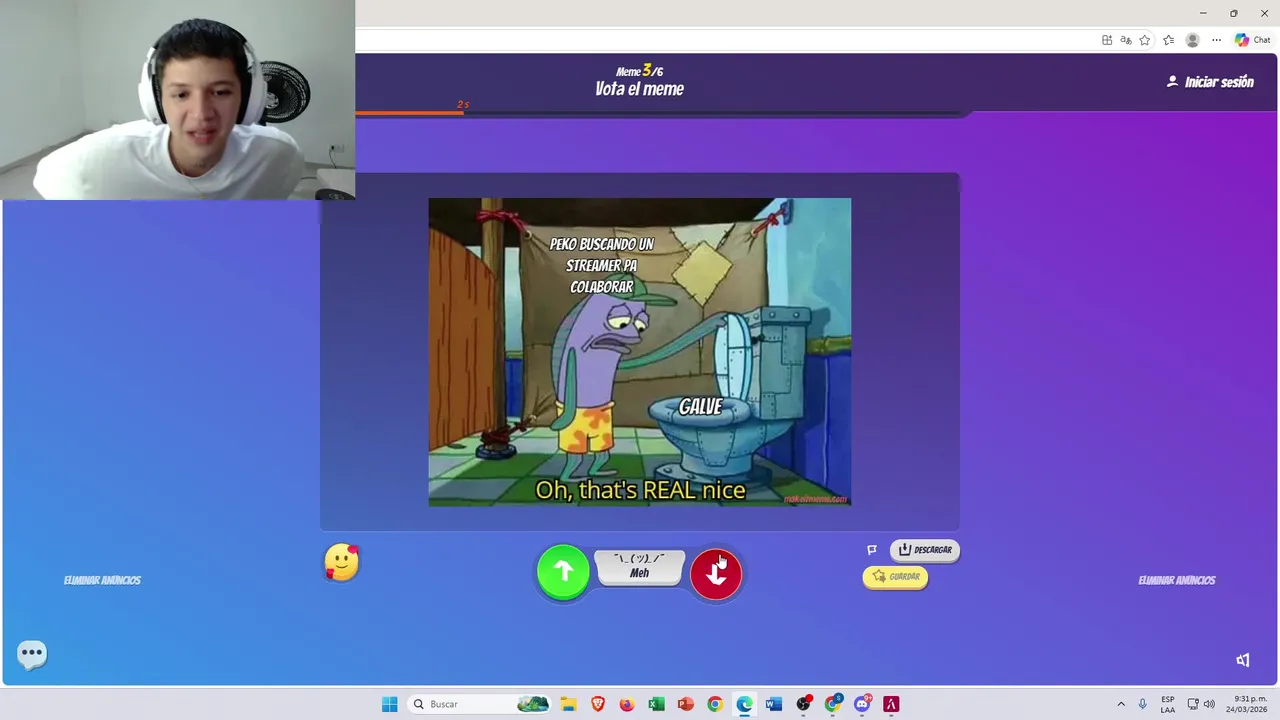Flag the meme with report icon
The height and width of the screenshot is (720, 1280).
(872, 550)
